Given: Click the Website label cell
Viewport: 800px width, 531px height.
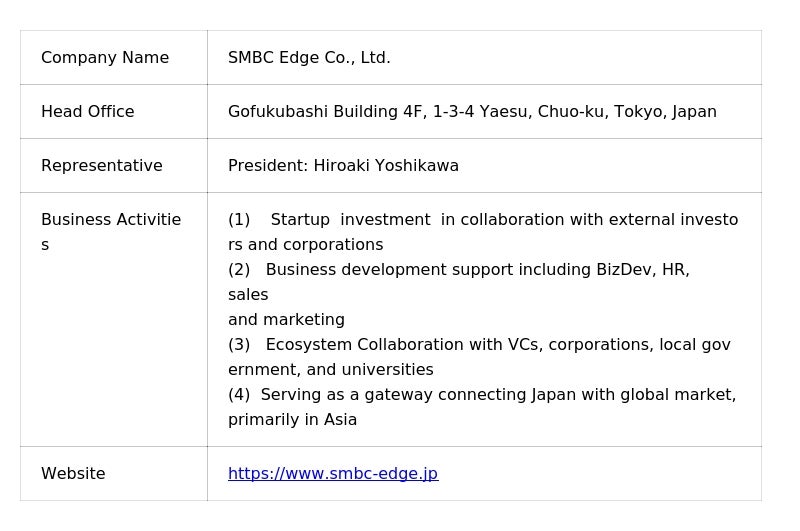Looking at the screenshot, I should [x=73, y=474].
